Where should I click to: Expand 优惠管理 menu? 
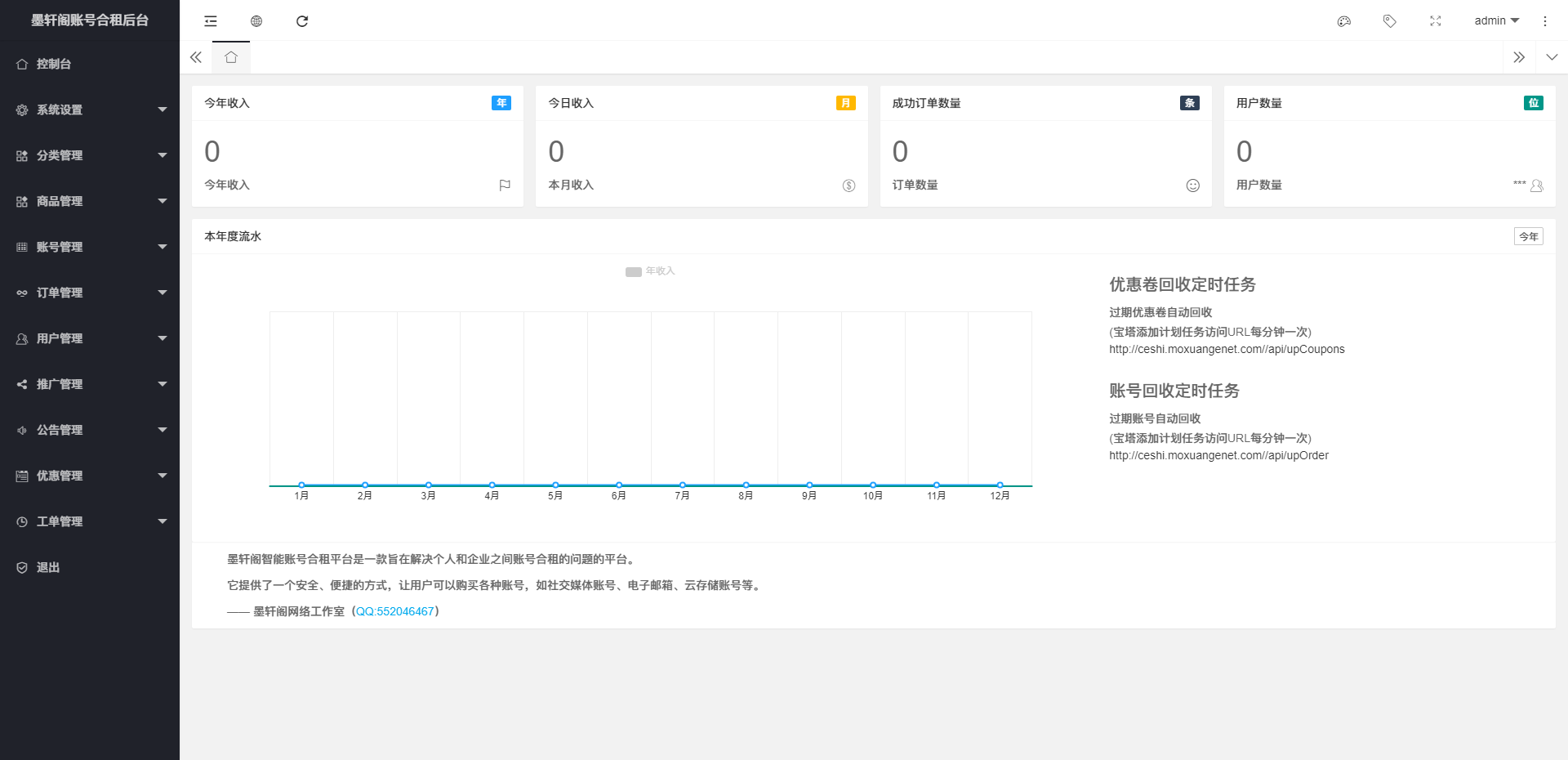(x=90, y=476)
